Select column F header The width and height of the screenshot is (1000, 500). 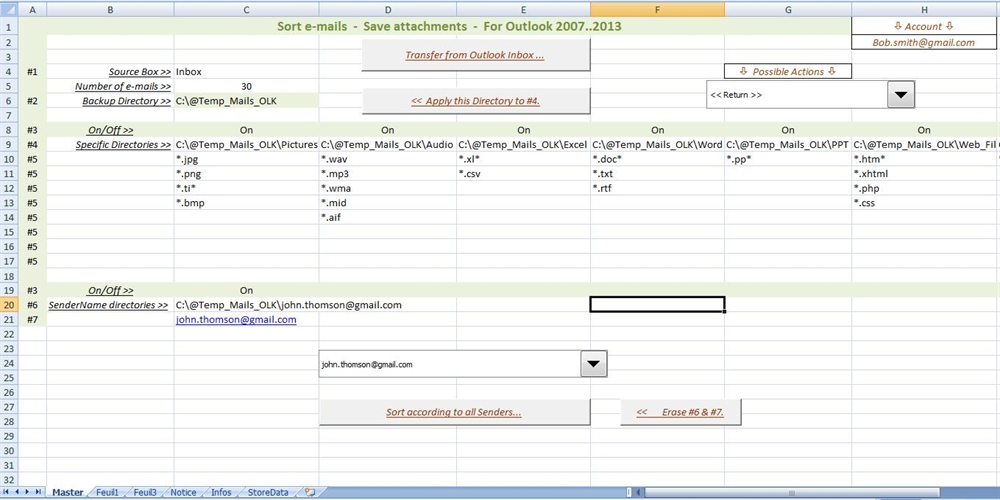pos(657,9)
